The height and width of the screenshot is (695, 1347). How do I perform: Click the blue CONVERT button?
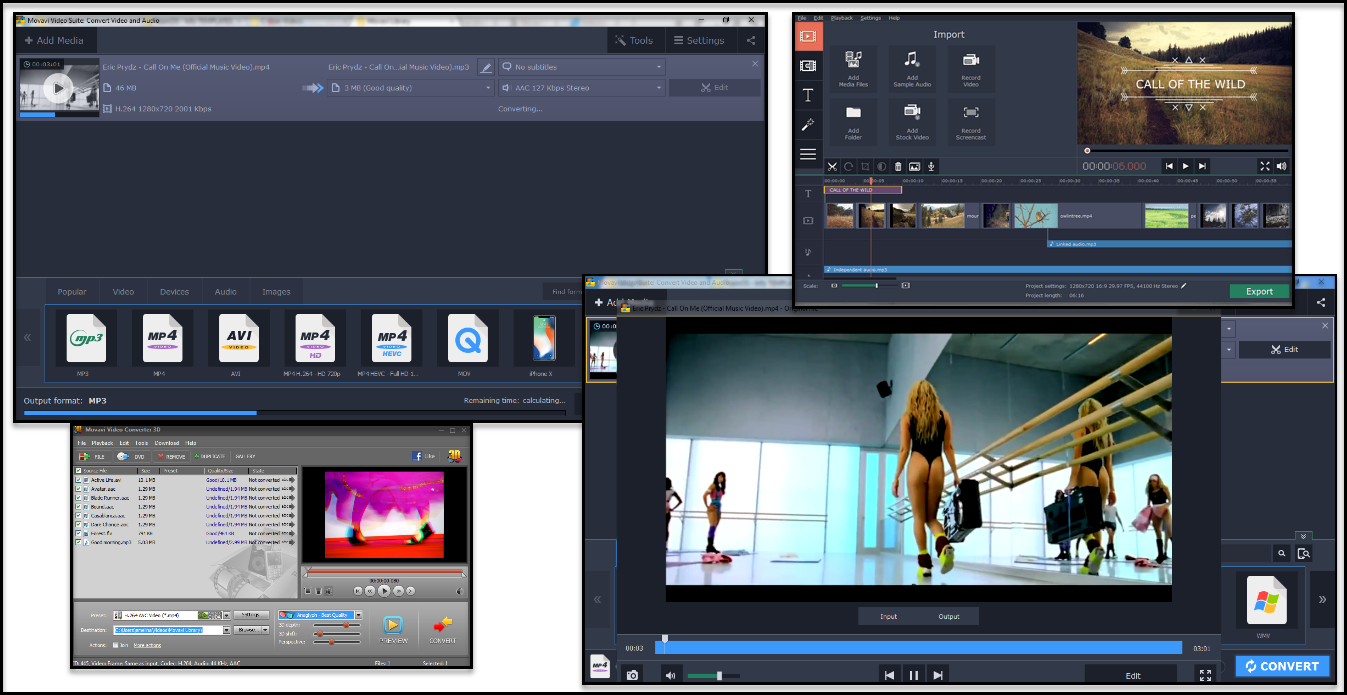1282,666
